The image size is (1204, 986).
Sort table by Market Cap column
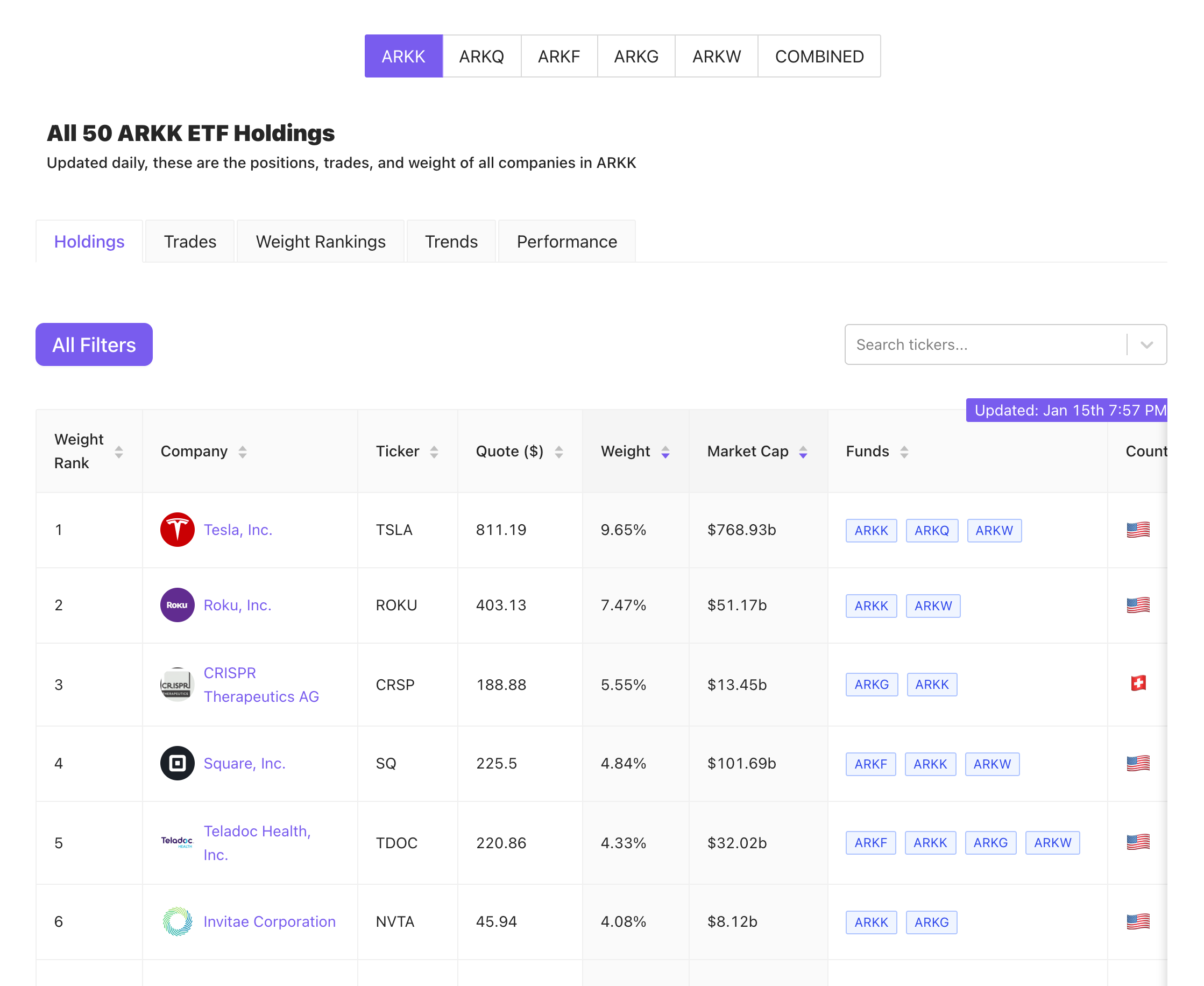coord(803,452)
